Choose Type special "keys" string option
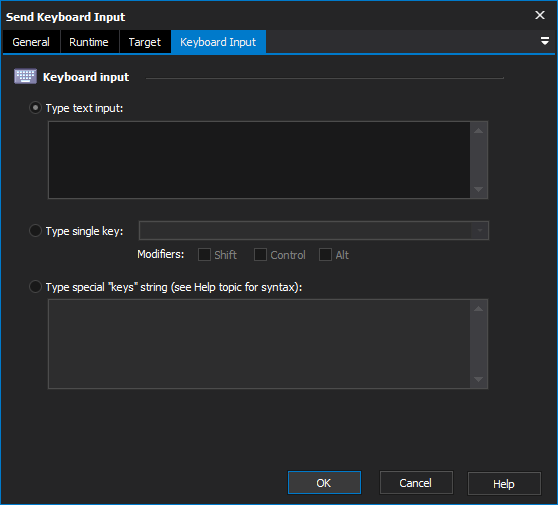This screenshot has height=505, width=558. pos(35,286)
